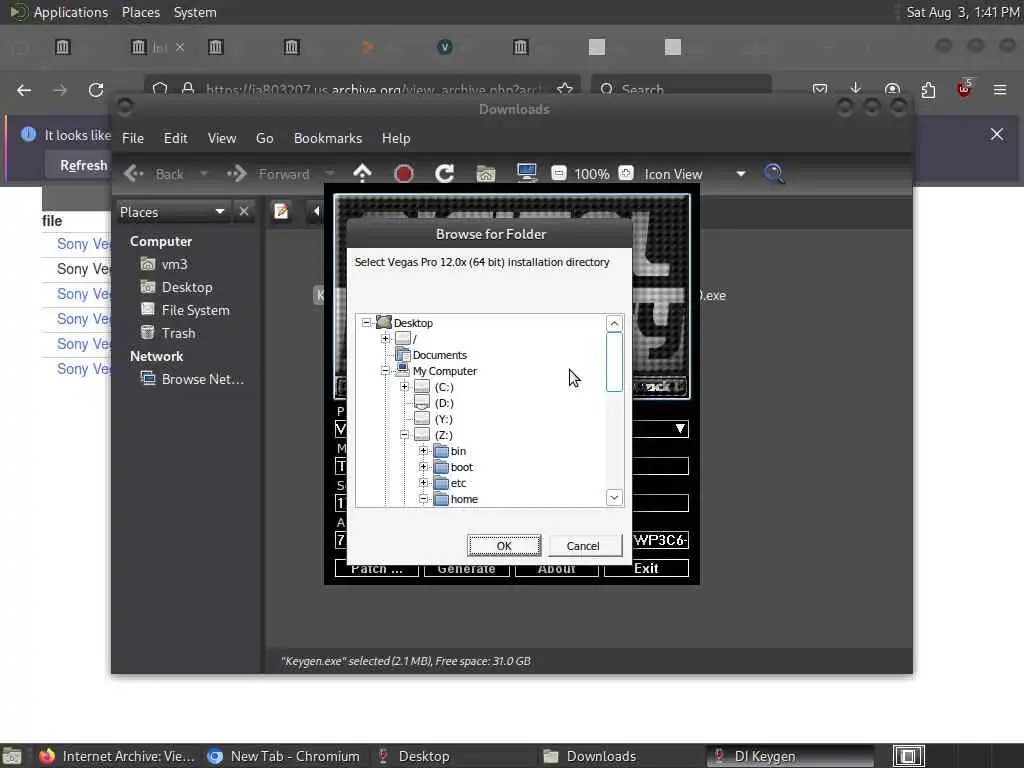This screenshot has width=1024, height=768.
Task: Open Firefox downloads arrow icon
Action: click(856, 89)
